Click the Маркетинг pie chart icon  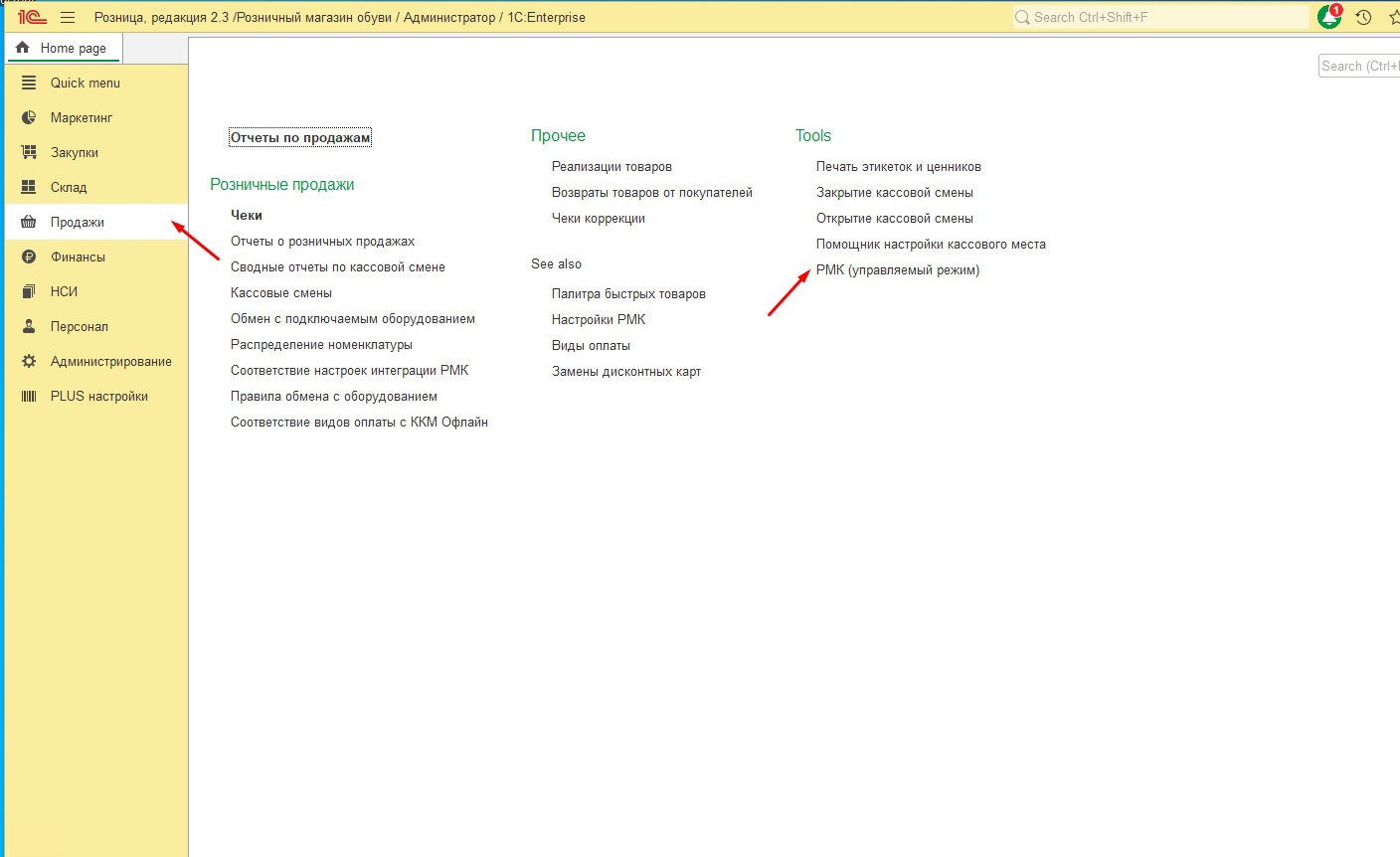click(x=29, y=117)
